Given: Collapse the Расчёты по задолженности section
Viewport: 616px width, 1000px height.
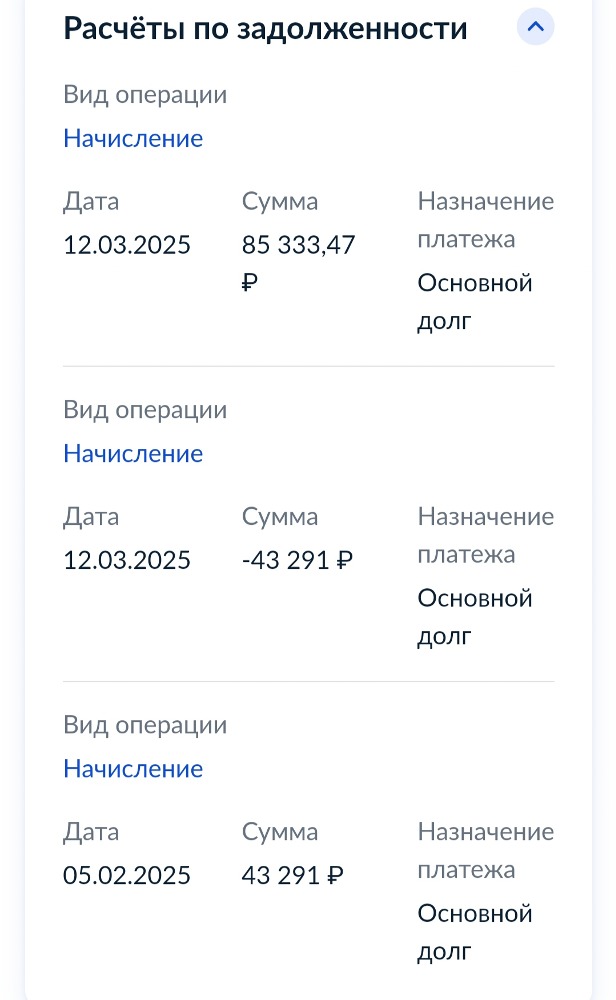Looking at the screenshot, I should [536, 27].
